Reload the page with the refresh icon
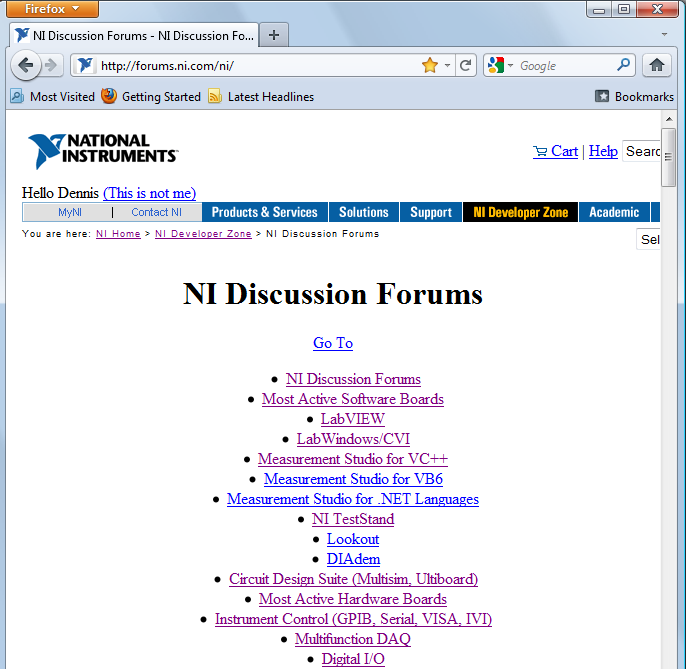Screen dimensions: 686x669 (x=466, y=66)
